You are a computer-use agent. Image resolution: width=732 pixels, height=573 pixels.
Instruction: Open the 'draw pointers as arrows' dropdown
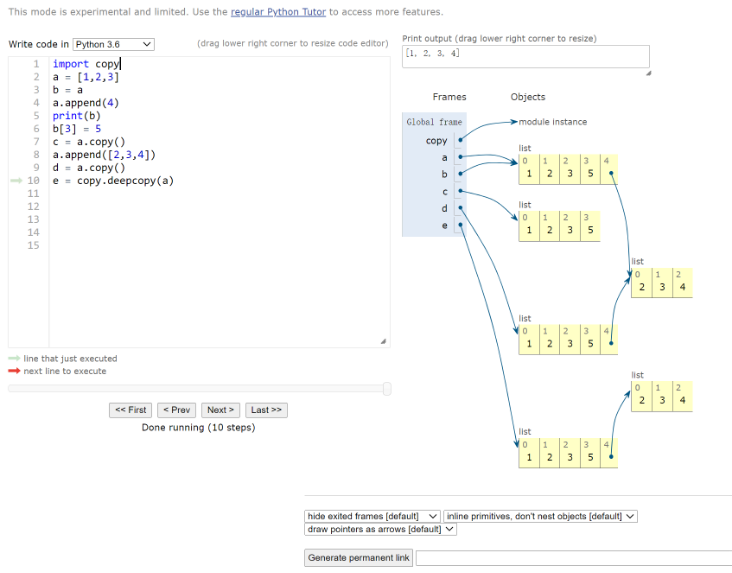click(380, 529)
